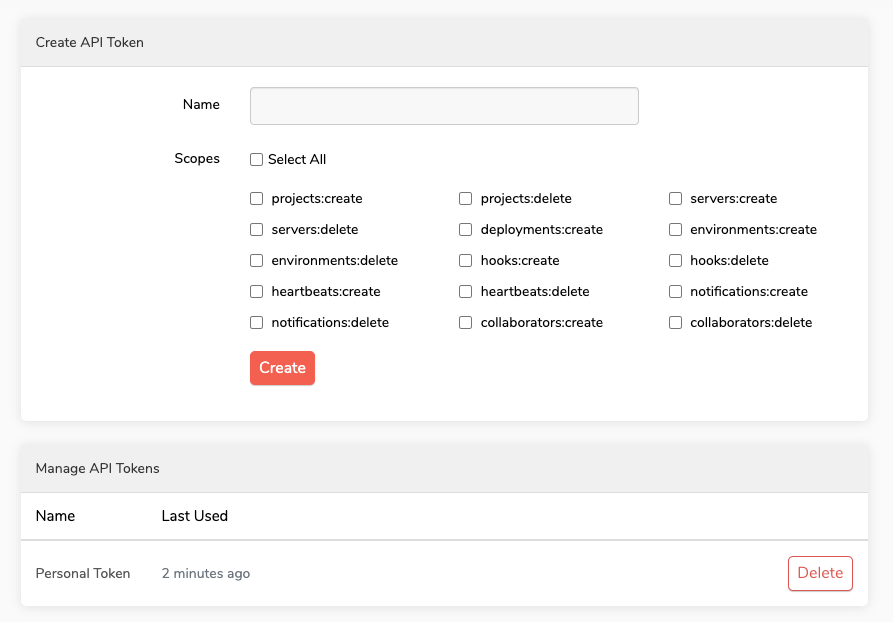Tick the hooks:delete checkbox
Viewport: 893px width, 622px height.
click(675, 260)
